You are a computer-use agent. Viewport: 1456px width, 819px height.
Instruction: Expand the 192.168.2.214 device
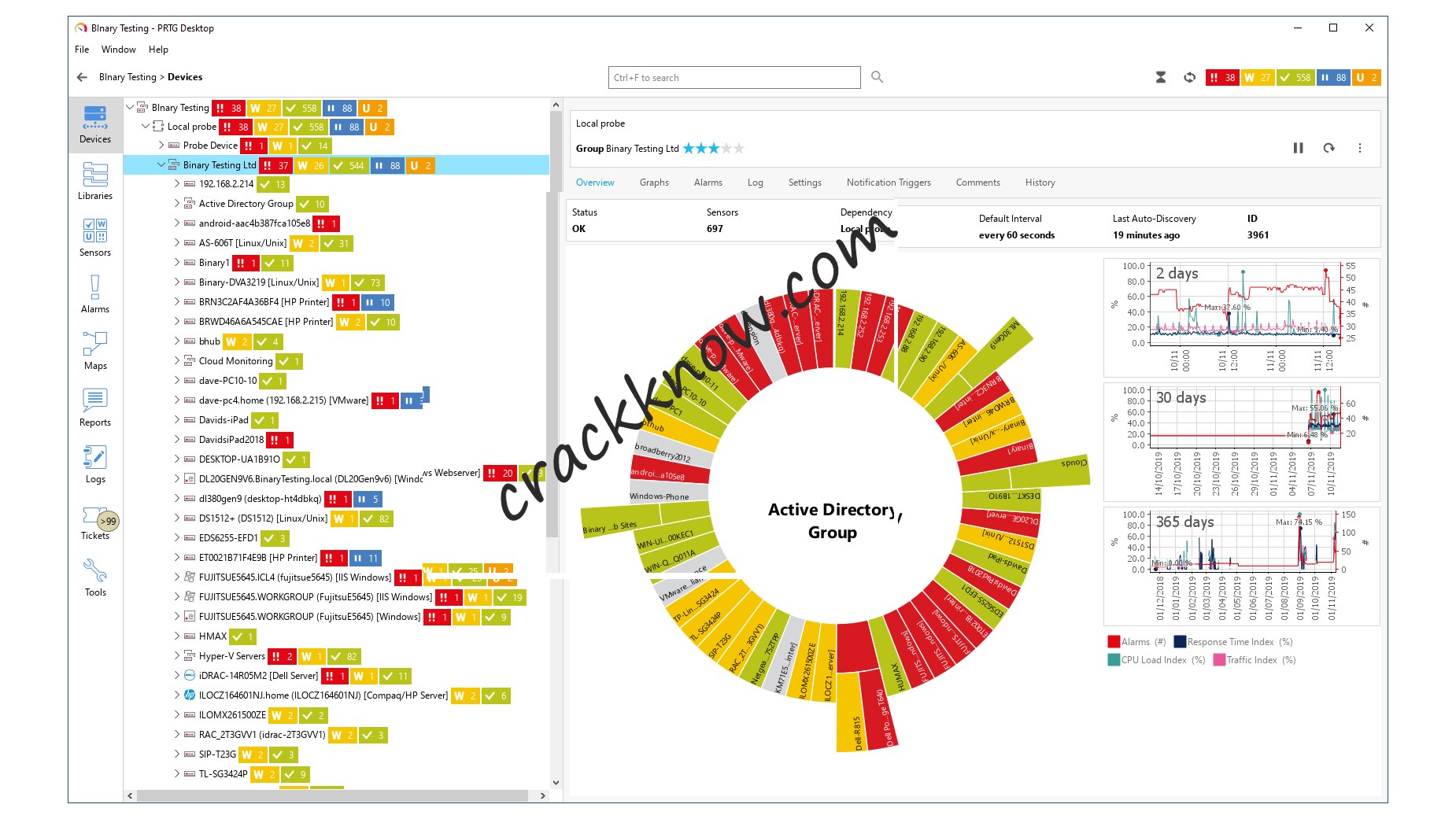click(x=177, y=183)
